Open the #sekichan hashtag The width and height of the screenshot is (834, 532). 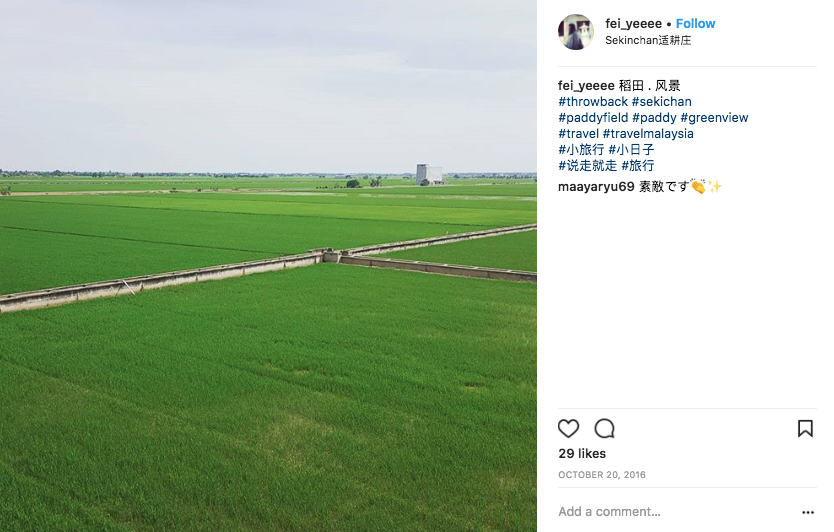[x=662, y=102]
